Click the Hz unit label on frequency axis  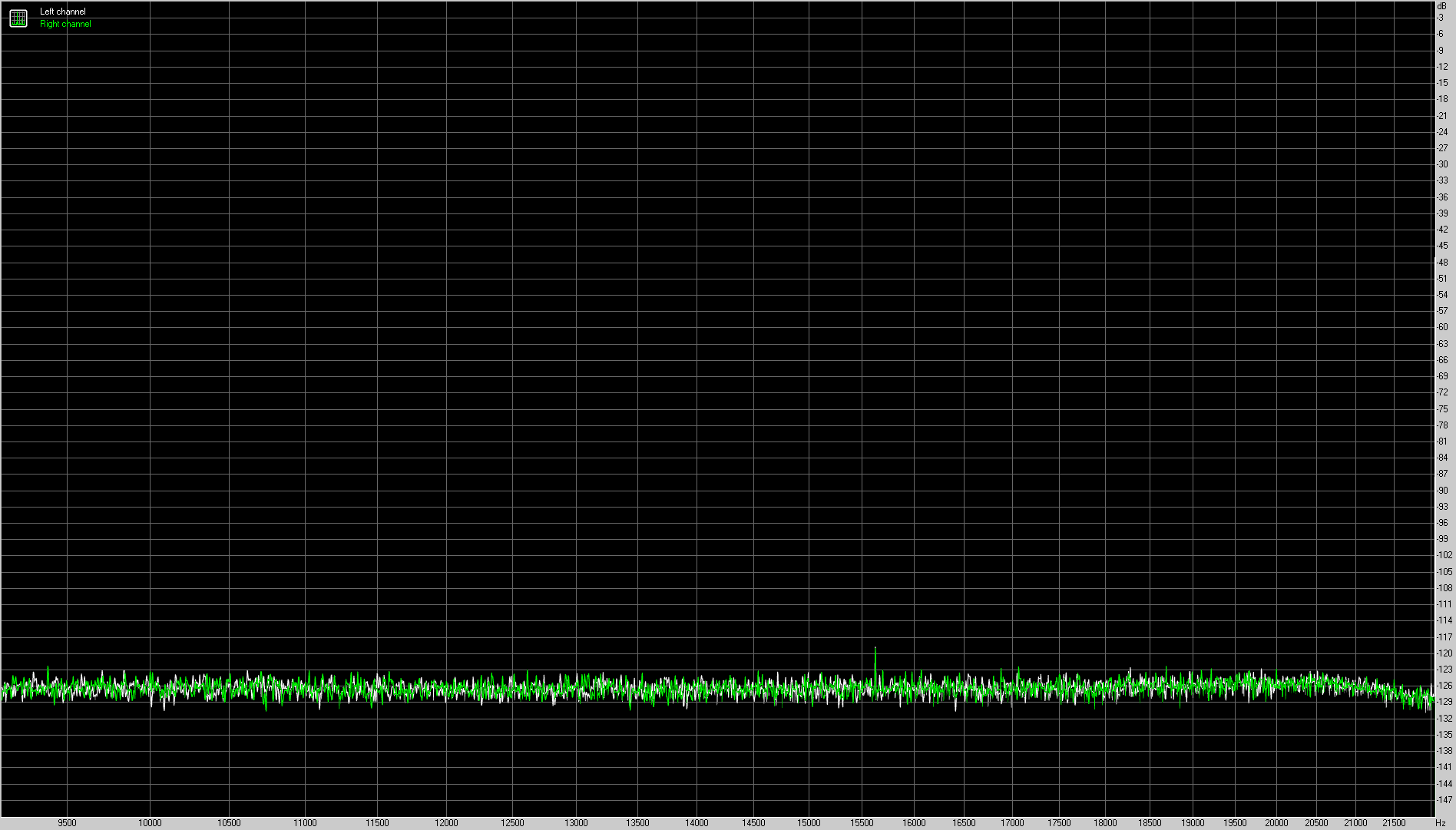[1441, 823]
